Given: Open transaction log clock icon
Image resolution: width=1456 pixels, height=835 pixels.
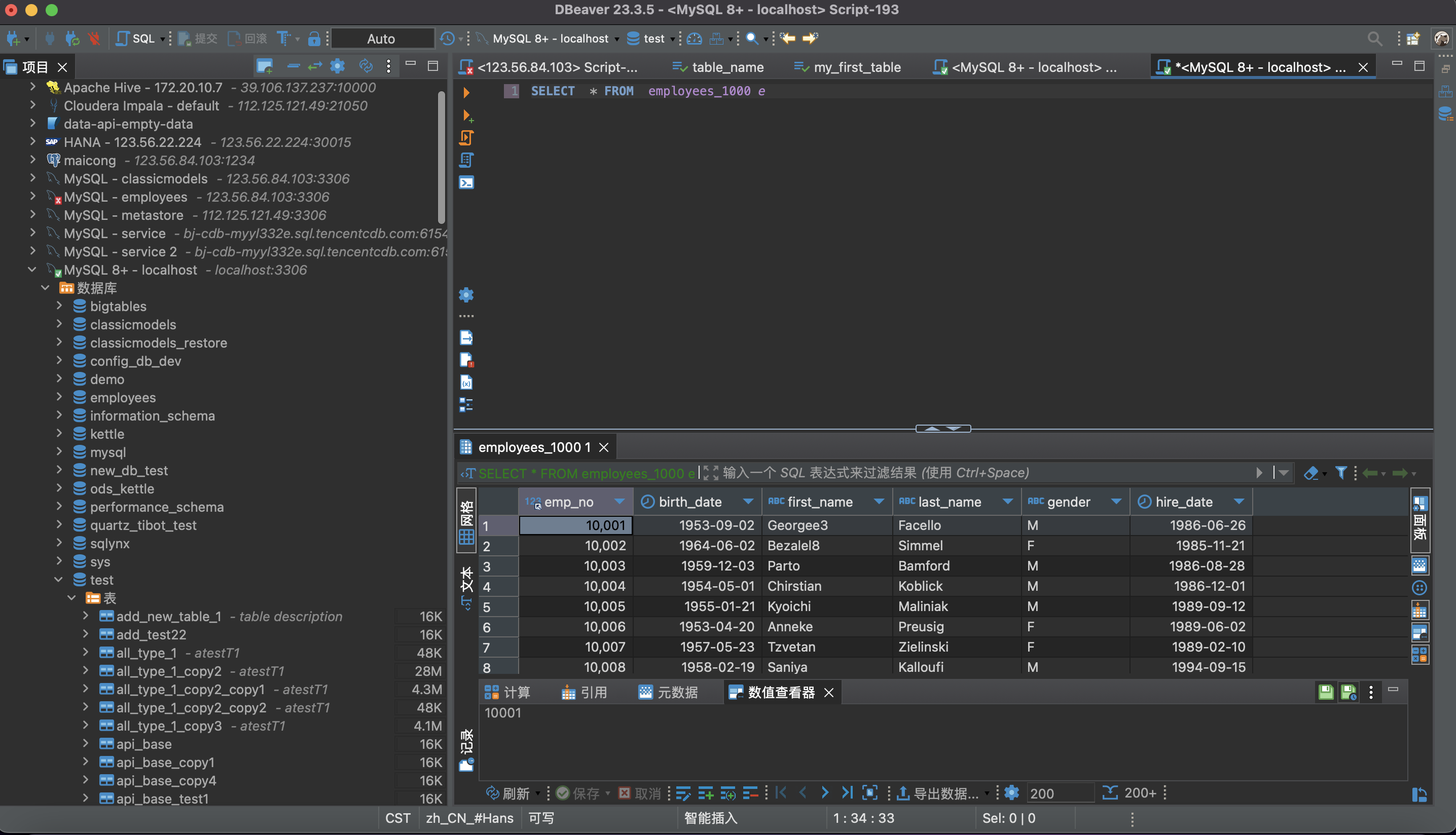Looking at the screenshot, I should (448, 39).
